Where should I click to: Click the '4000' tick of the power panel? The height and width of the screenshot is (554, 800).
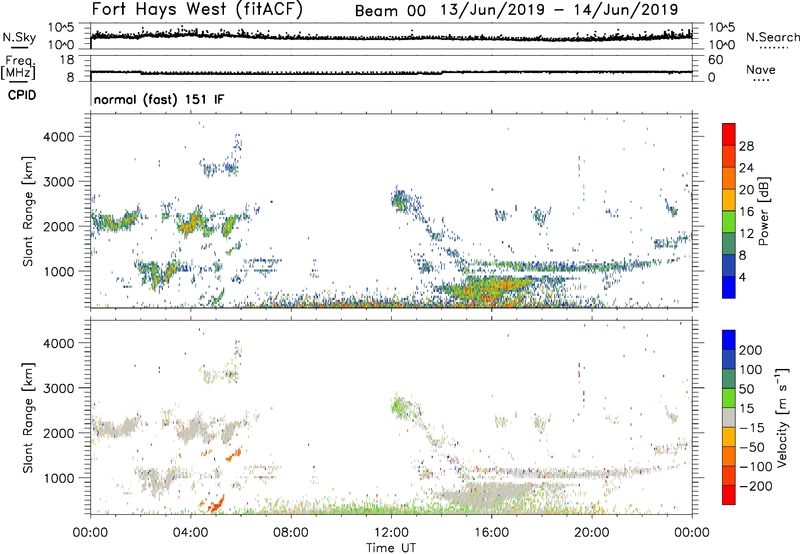coord(59,137)
